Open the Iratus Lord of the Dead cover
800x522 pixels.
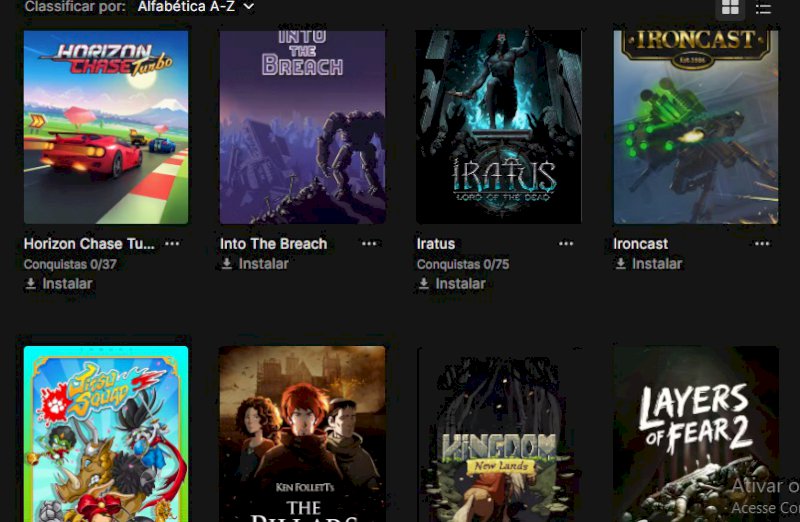tap(498, 127)
